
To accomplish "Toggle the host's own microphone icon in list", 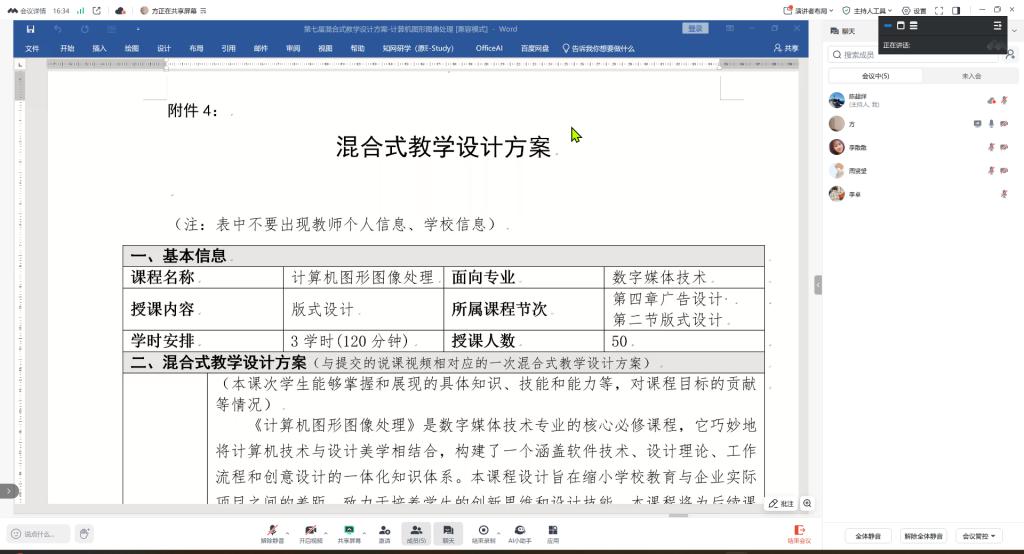I will (x=1004, y=100).
